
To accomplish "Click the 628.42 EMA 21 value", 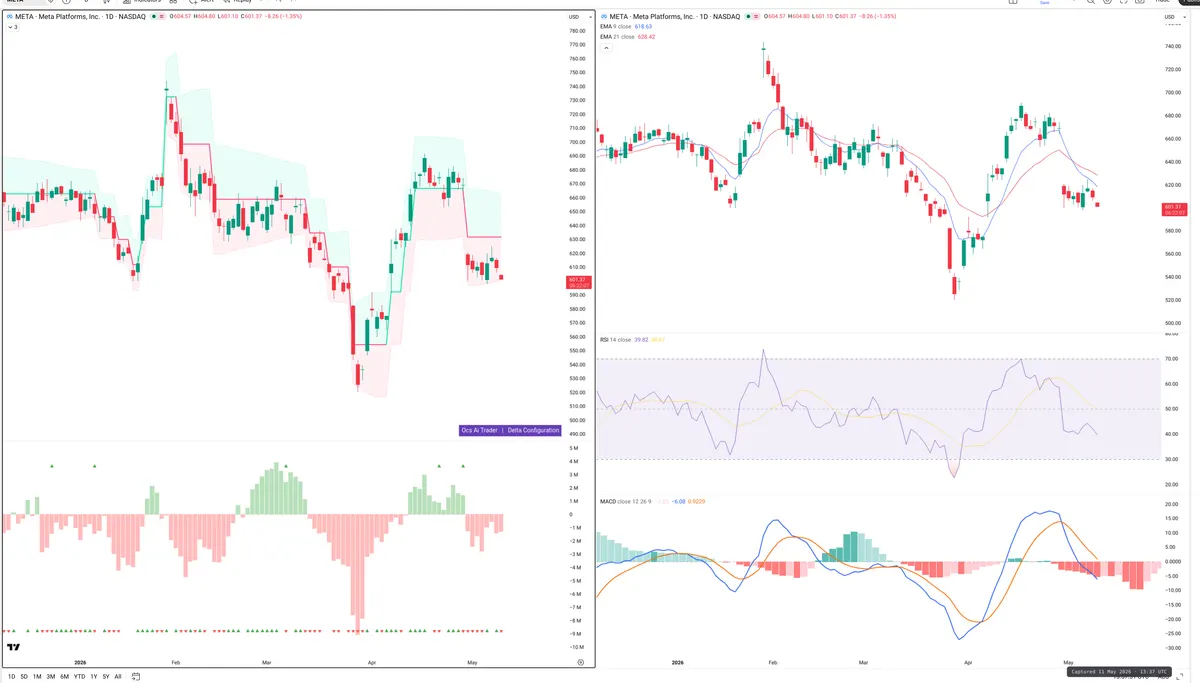I will point(646,37).
